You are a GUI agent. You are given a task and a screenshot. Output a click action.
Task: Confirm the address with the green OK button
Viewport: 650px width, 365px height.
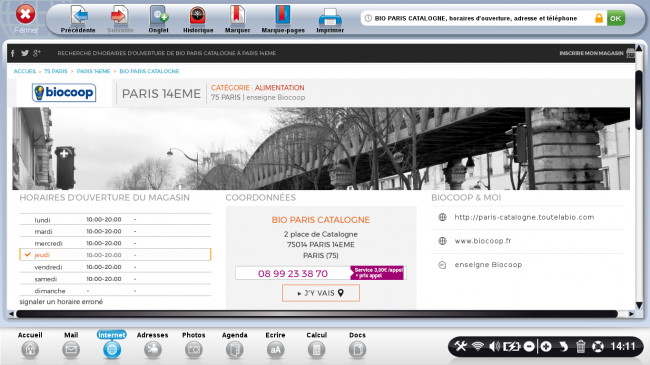click(x=616, y=18)
